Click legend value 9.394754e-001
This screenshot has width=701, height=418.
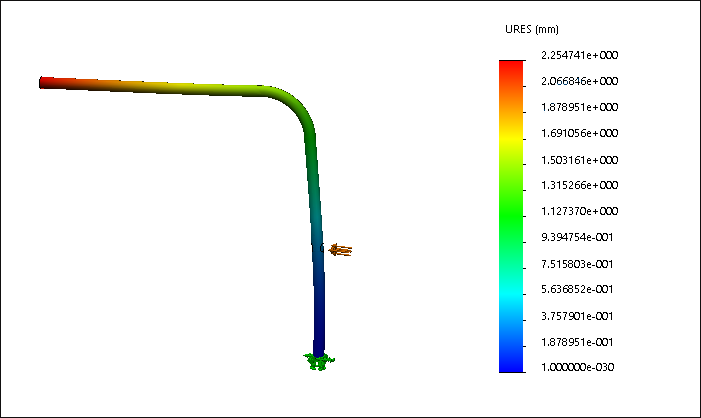(577, 237)
